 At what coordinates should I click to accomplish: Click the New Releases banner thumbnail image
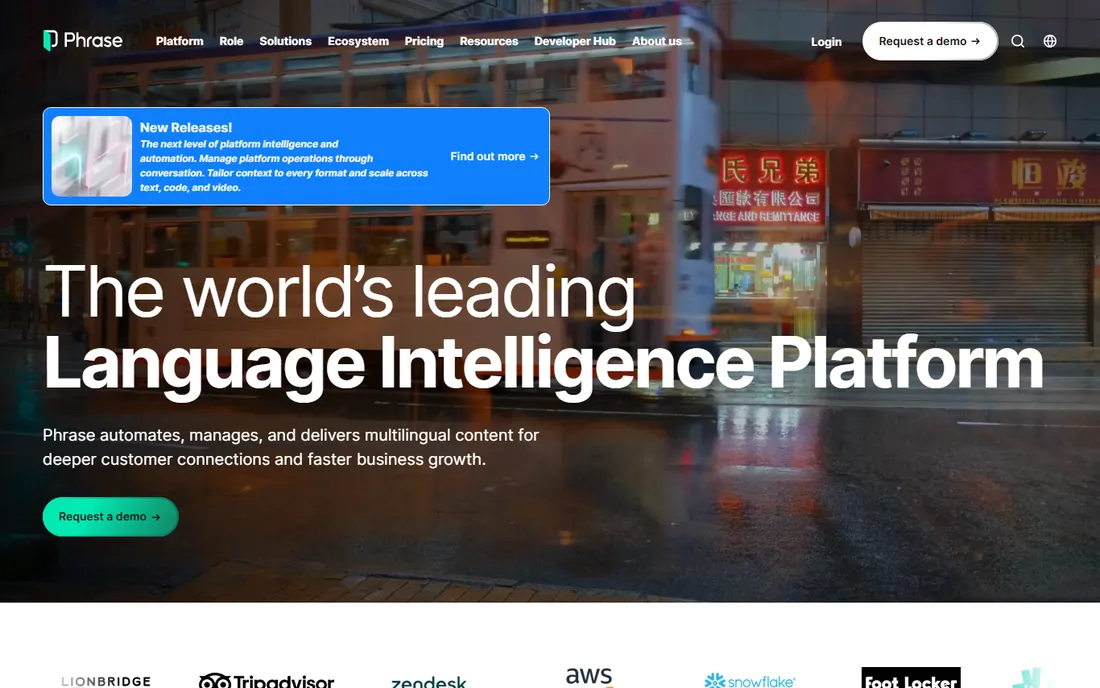pos(91,156)
